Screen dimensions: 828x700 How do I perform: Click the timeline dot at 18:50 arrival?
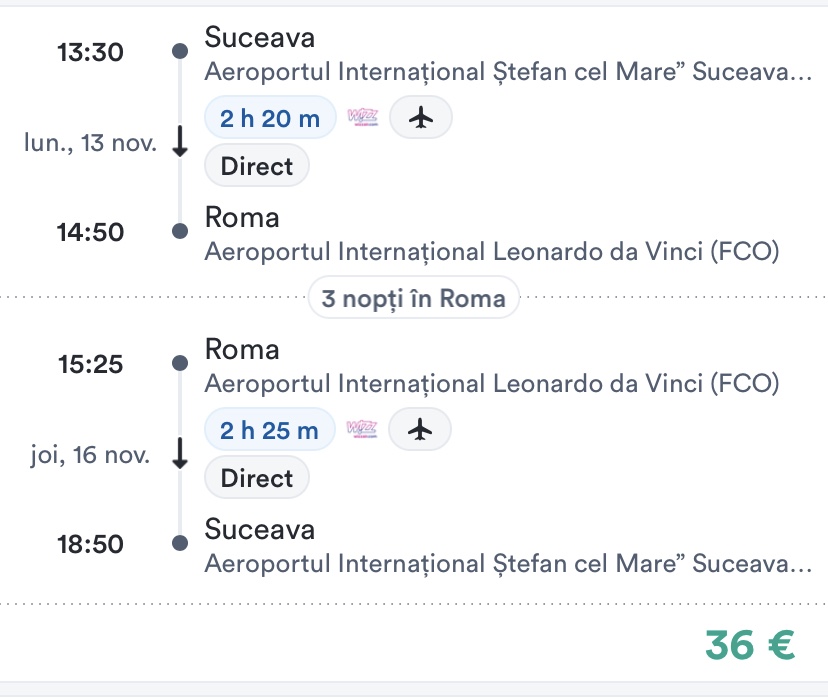tap(180, 543)
